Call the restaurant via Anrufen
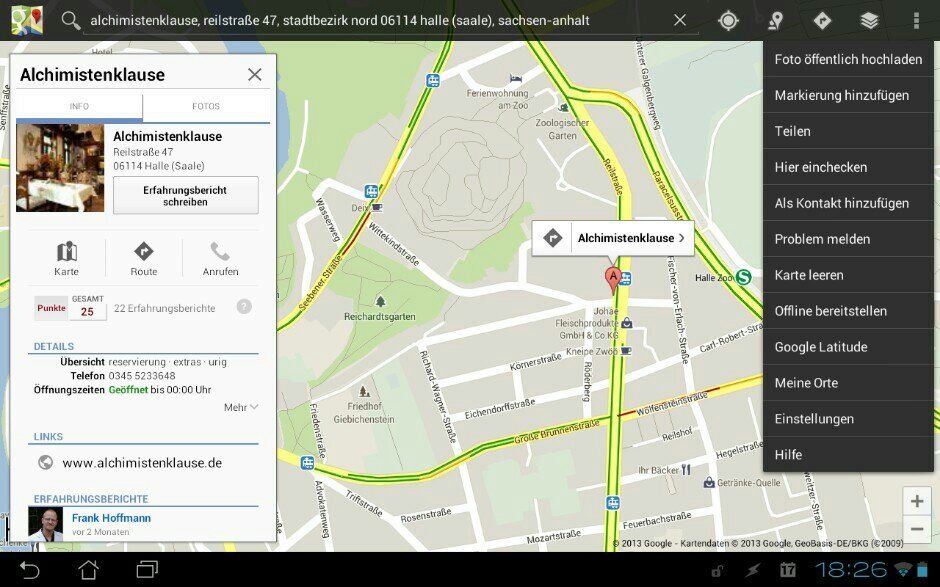The height and width of the screenshot is (587, 940). click(221, 258)
